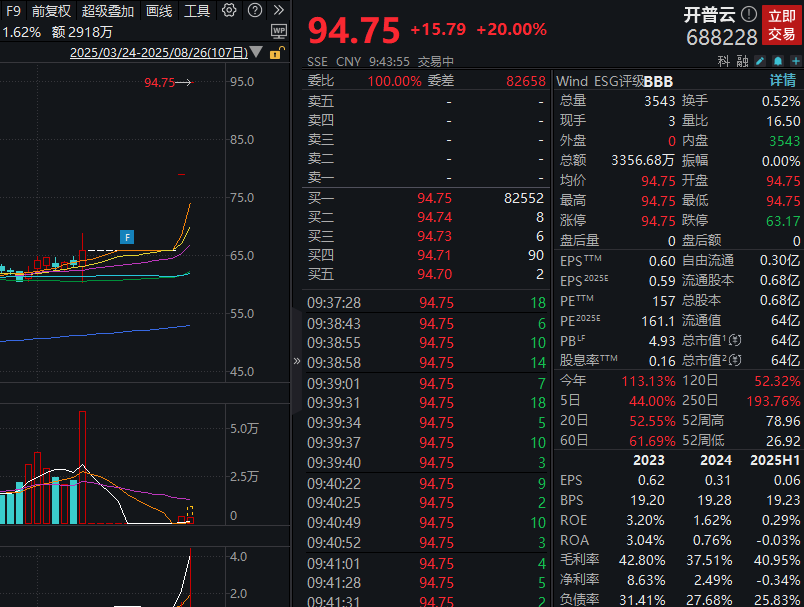
Task: Click 买五 bid price 94.70
Action: point(434,274)
